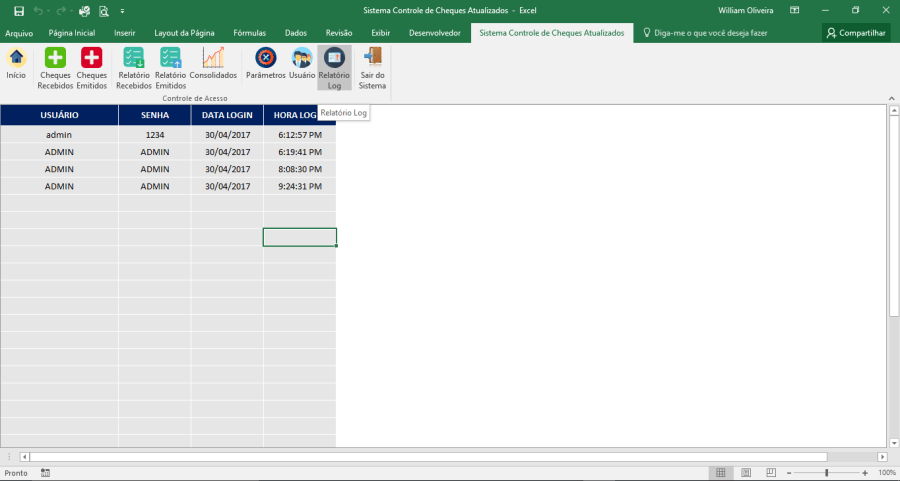This screenshot has height=481, width=900.
Task: Select the DATA LOGIN header cell
Action: pyautogui.click(x=227, y=115)
